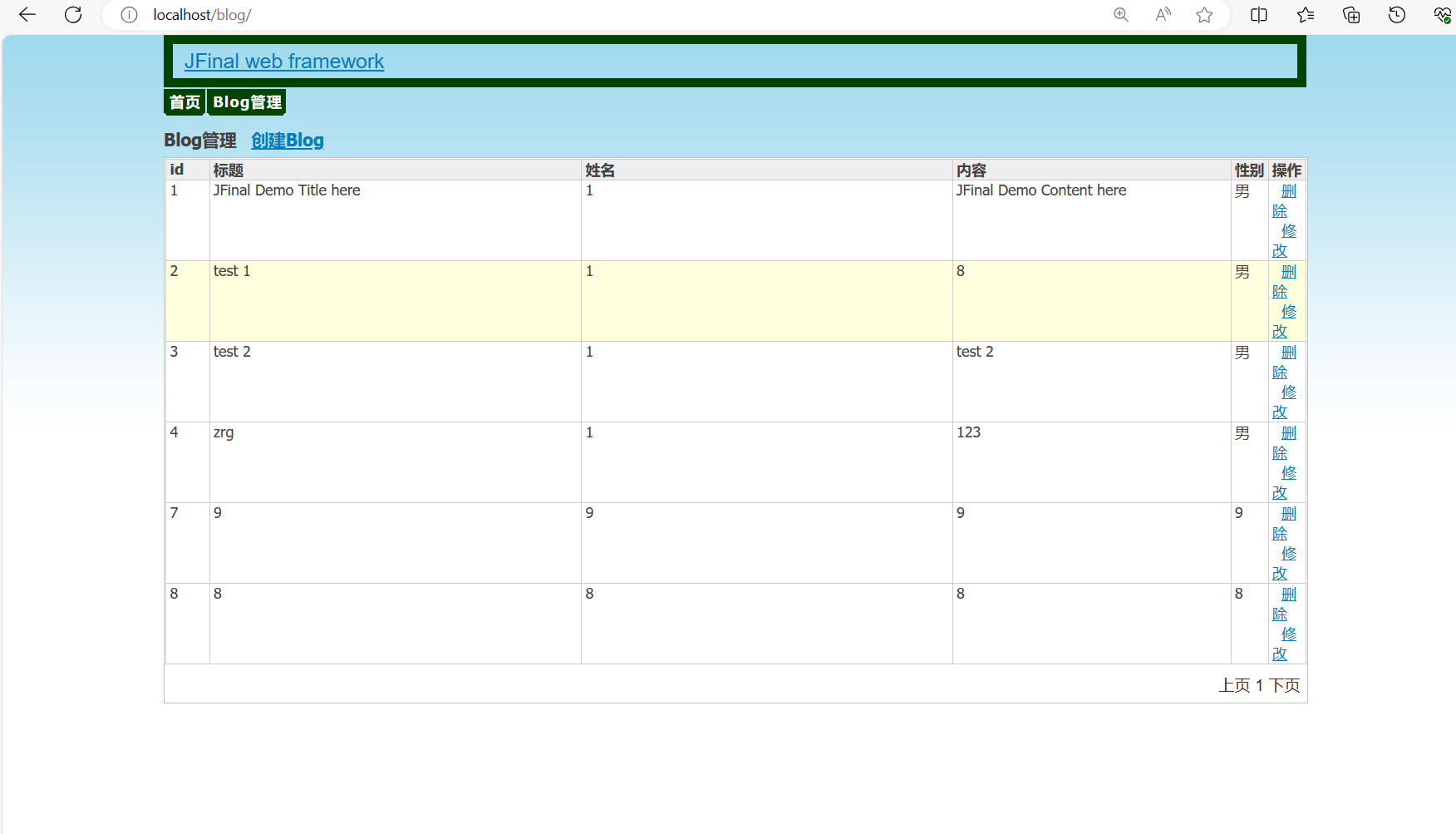
Task: Select page number 1 in pagination
Action: point(1259,685)
